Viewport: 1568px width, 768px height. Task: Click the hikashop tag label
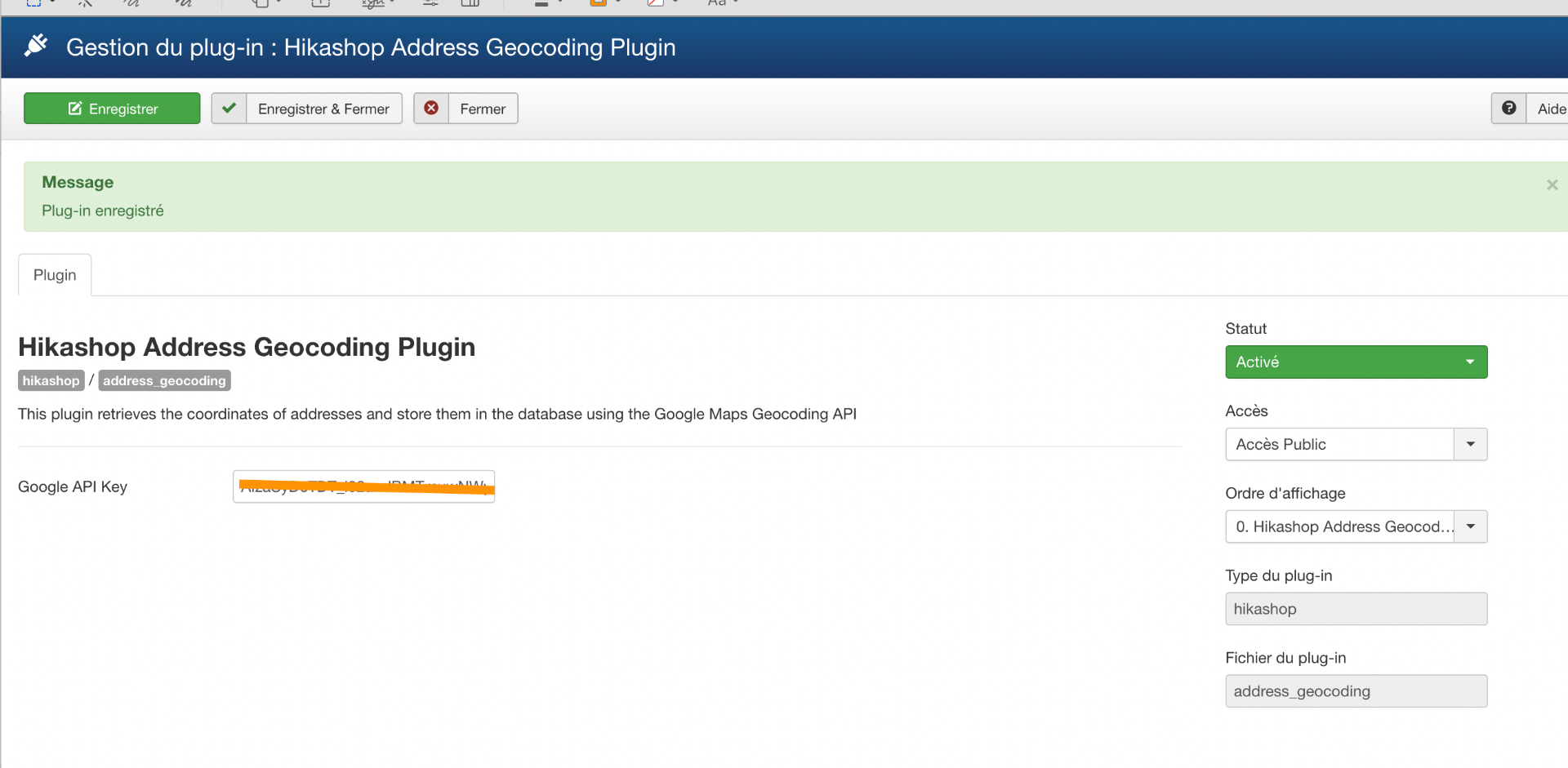point(51,380)
